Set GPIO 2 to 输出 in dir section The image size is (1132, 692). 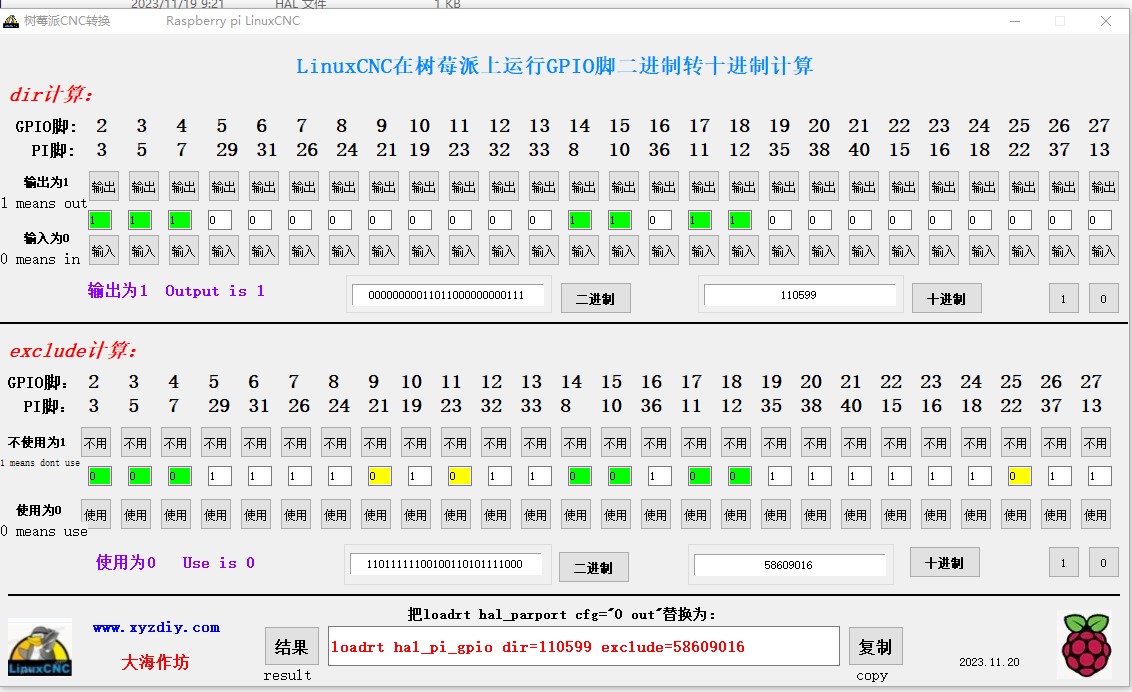pos(103,188)
